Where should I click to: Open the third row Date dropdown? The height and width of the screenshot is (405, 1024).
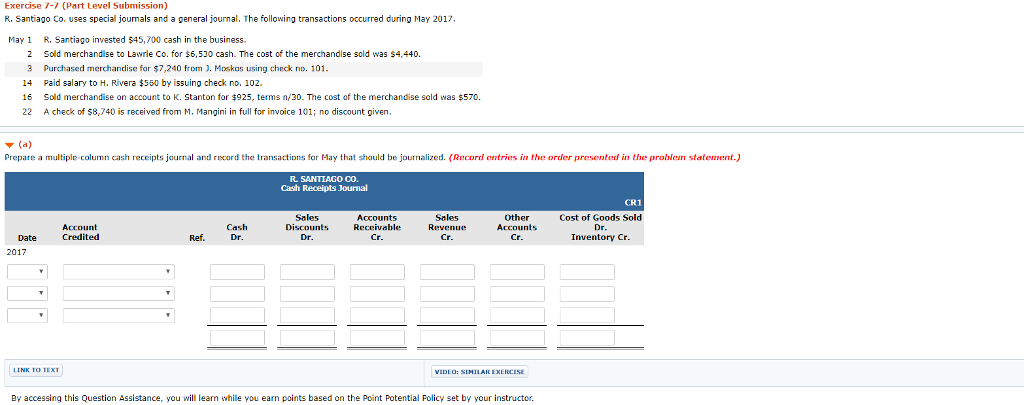point(26,315)
